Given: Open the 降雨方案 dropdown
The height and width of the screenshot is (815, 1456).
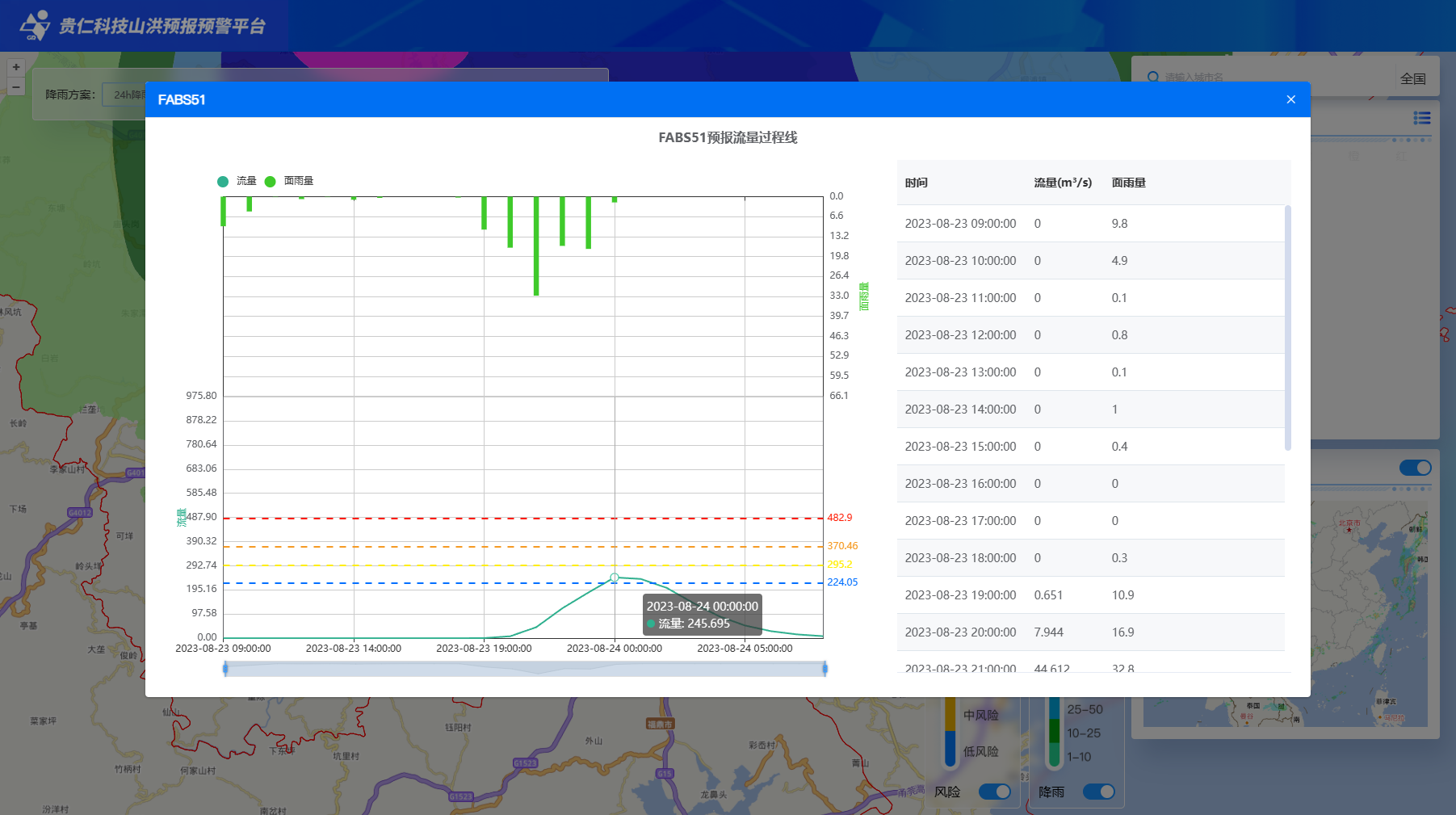Looking at the screenshot, I should tap(125, 95).
